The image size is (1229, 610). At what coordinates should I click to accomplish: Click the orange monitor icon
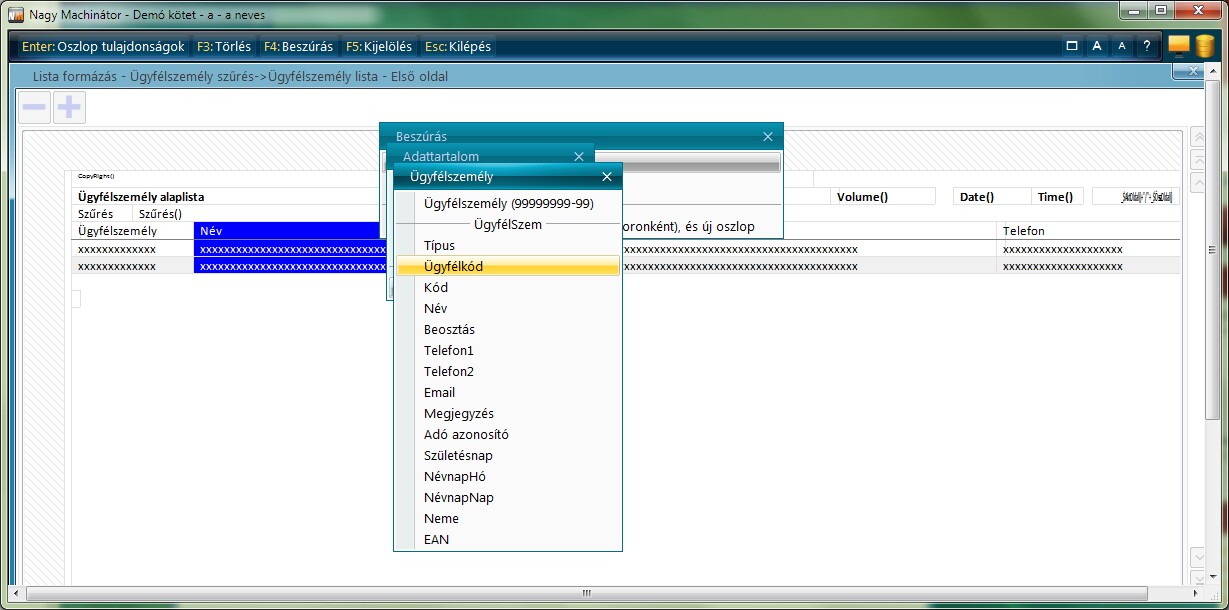point(1179,46)
